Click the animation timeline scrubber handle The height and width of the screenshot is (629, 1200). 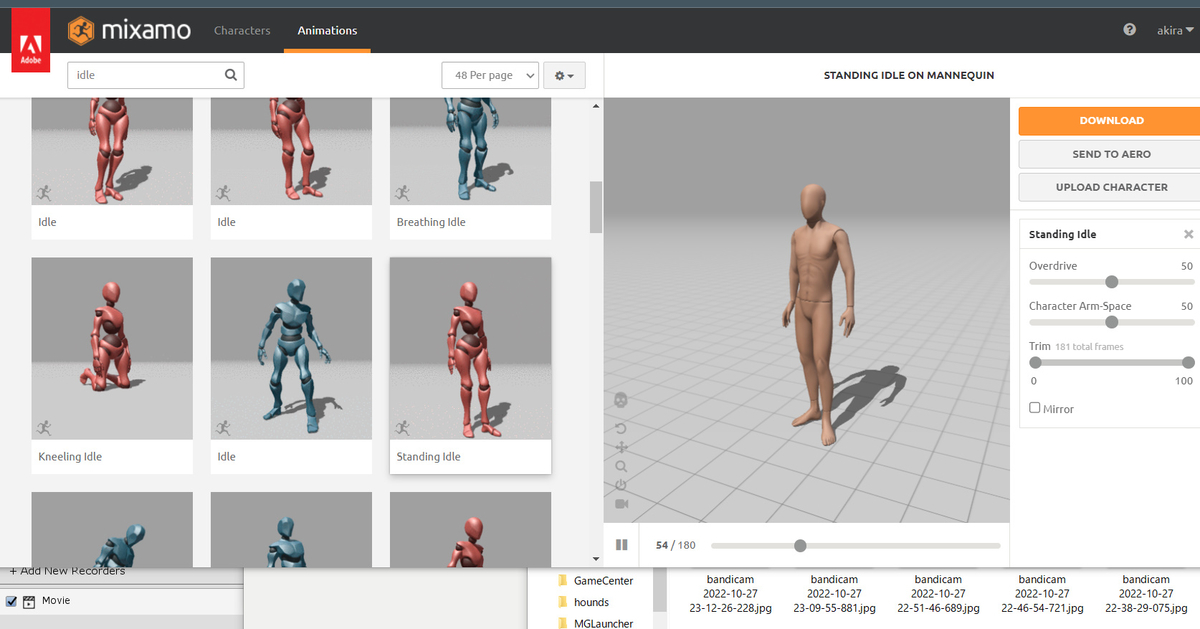tap(800, 545)
